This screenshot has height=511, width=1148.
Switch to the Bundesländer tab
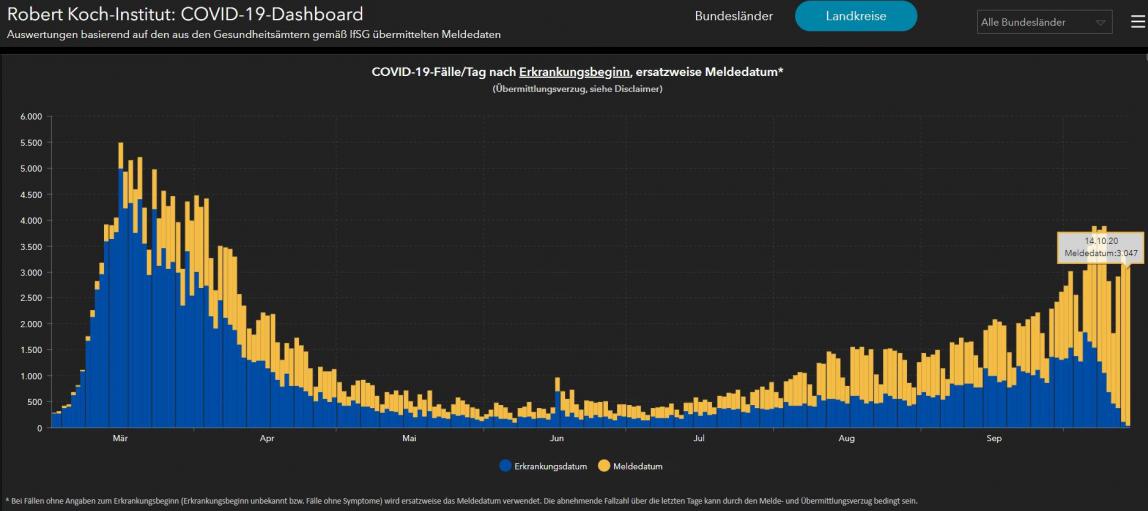tap(733, 16)
